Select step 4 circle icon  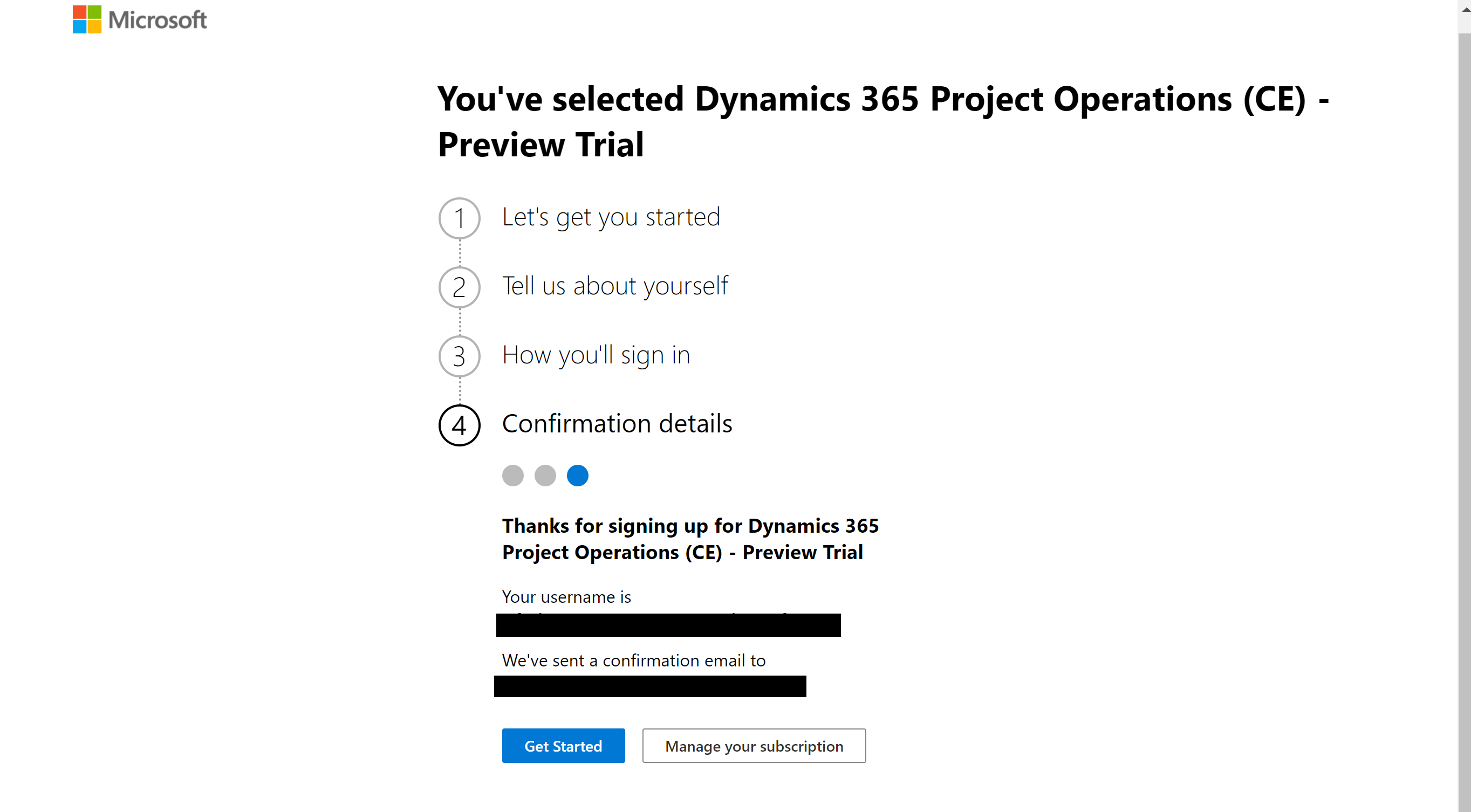(459, 425)
